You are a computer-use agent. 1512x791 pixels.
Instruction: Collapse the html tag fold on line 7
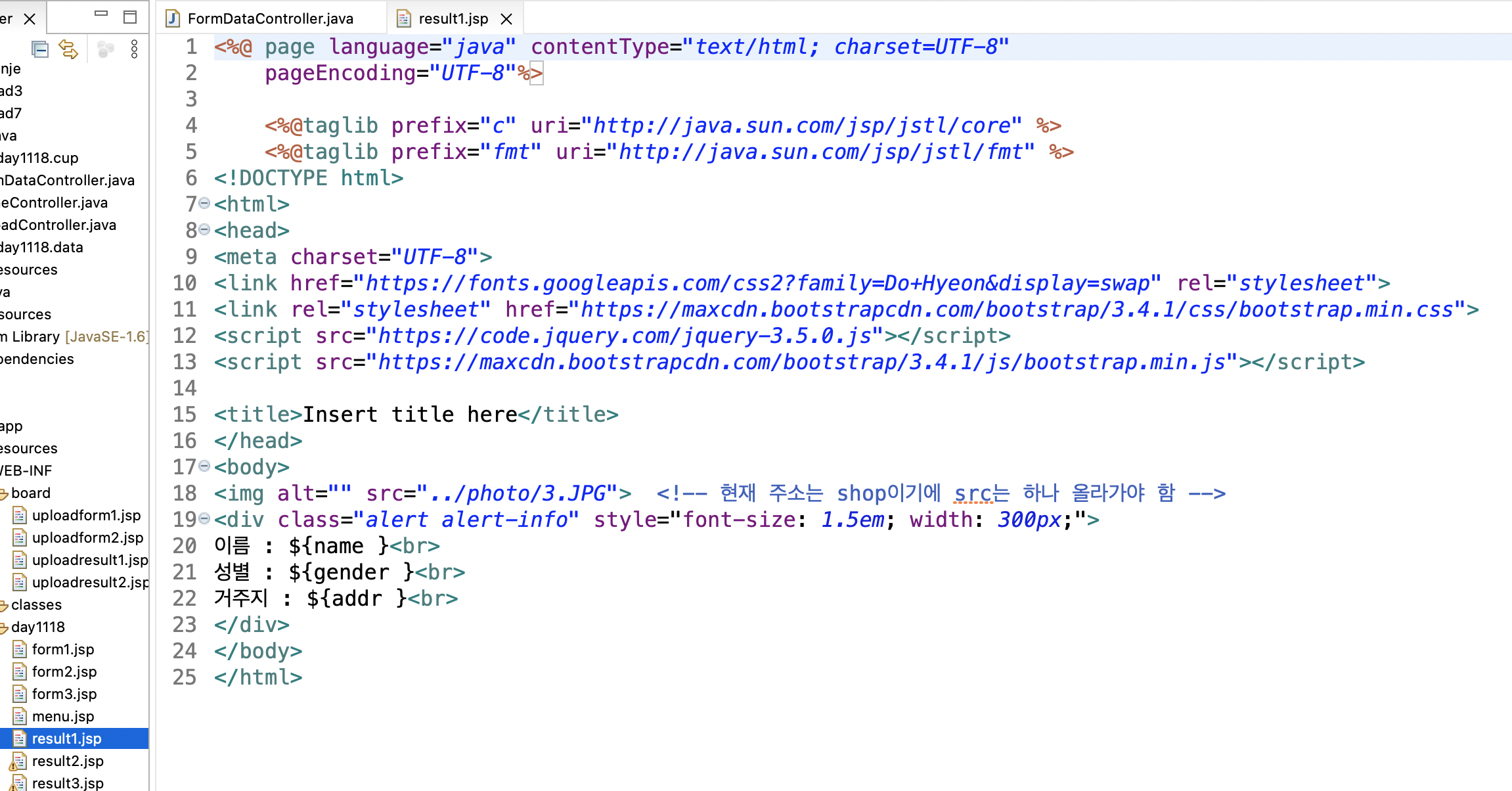204,204
